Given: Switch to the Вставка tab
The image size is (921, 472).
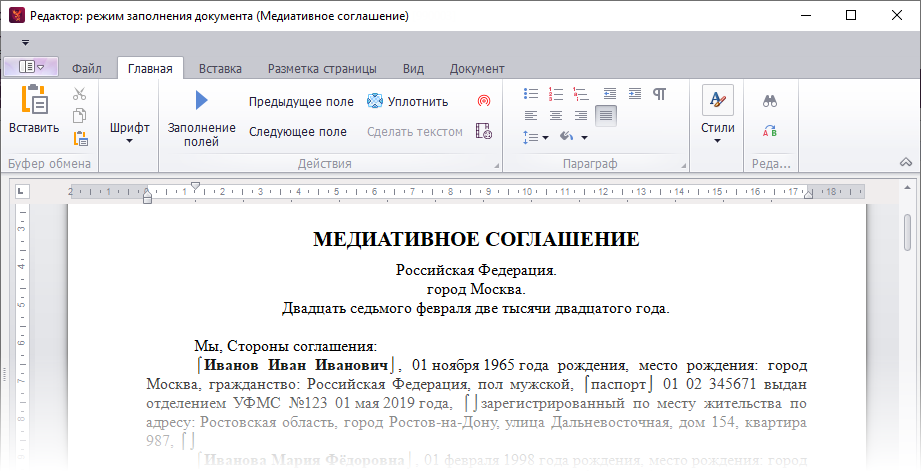Looking at the screenshot, I should pyautogui.click(x=220, y=69).
